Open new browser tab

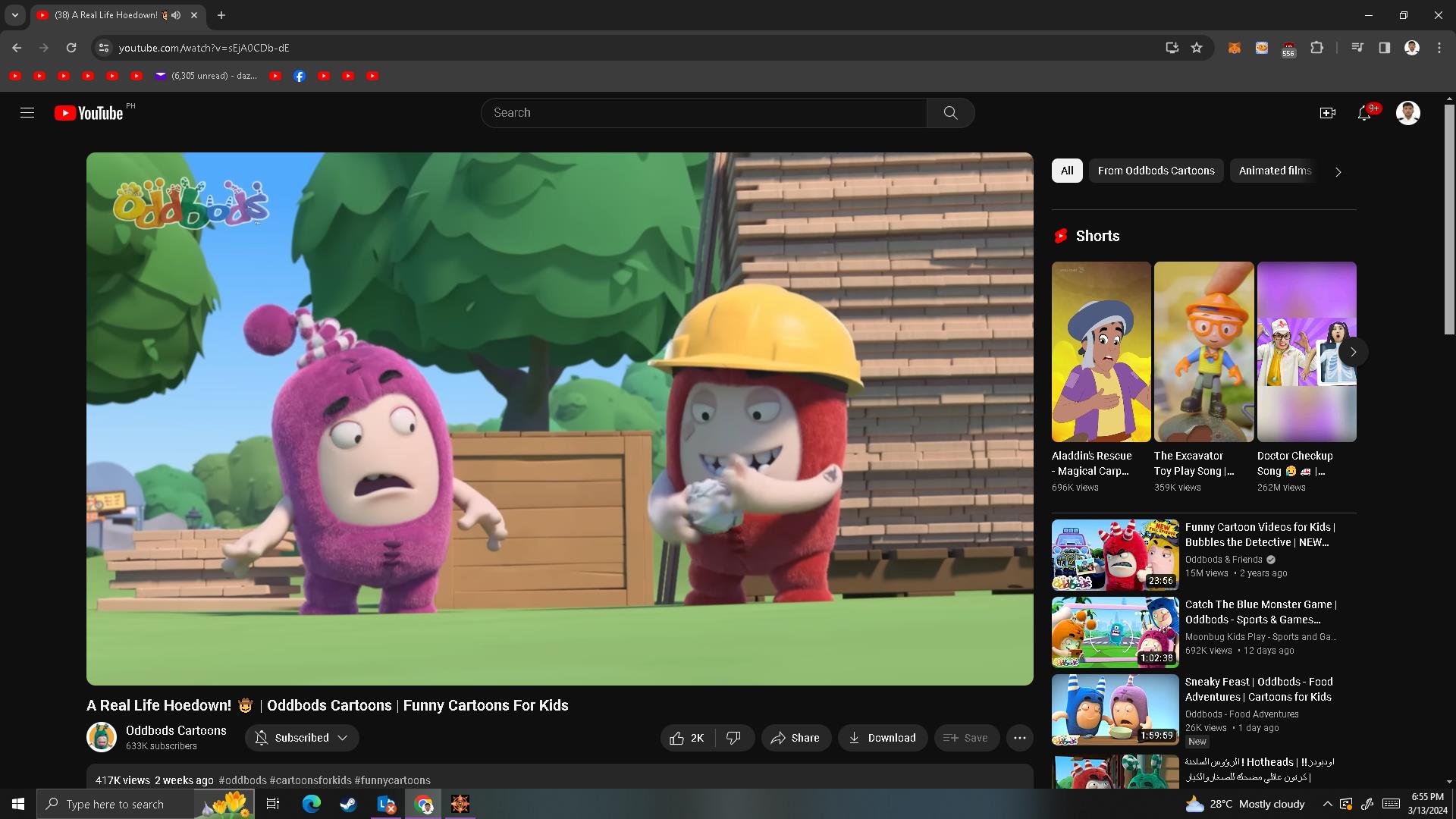point(221,15)
